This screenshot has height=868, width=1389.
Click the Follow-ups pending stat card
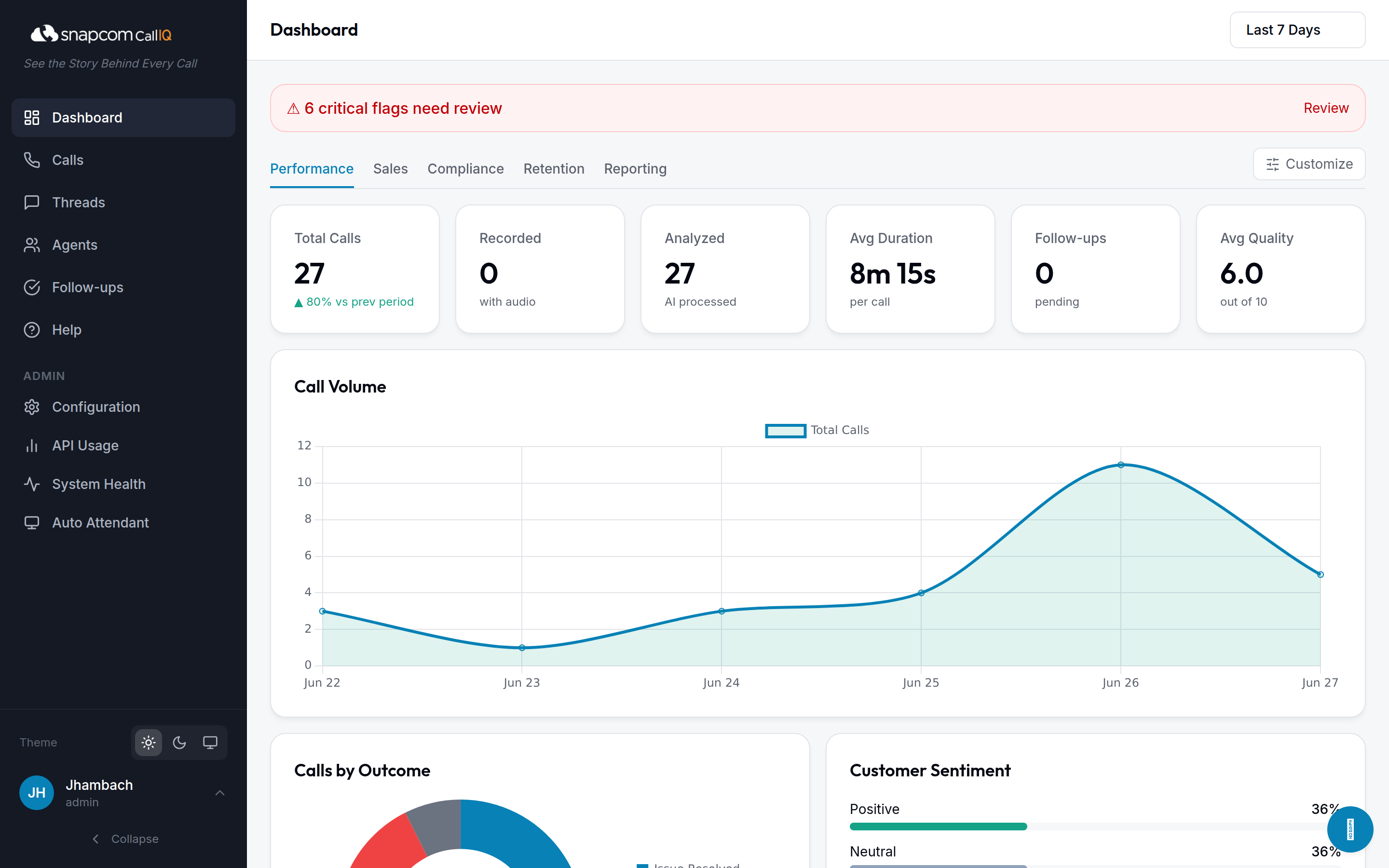pyautogui.click(x=1096, y=269)
